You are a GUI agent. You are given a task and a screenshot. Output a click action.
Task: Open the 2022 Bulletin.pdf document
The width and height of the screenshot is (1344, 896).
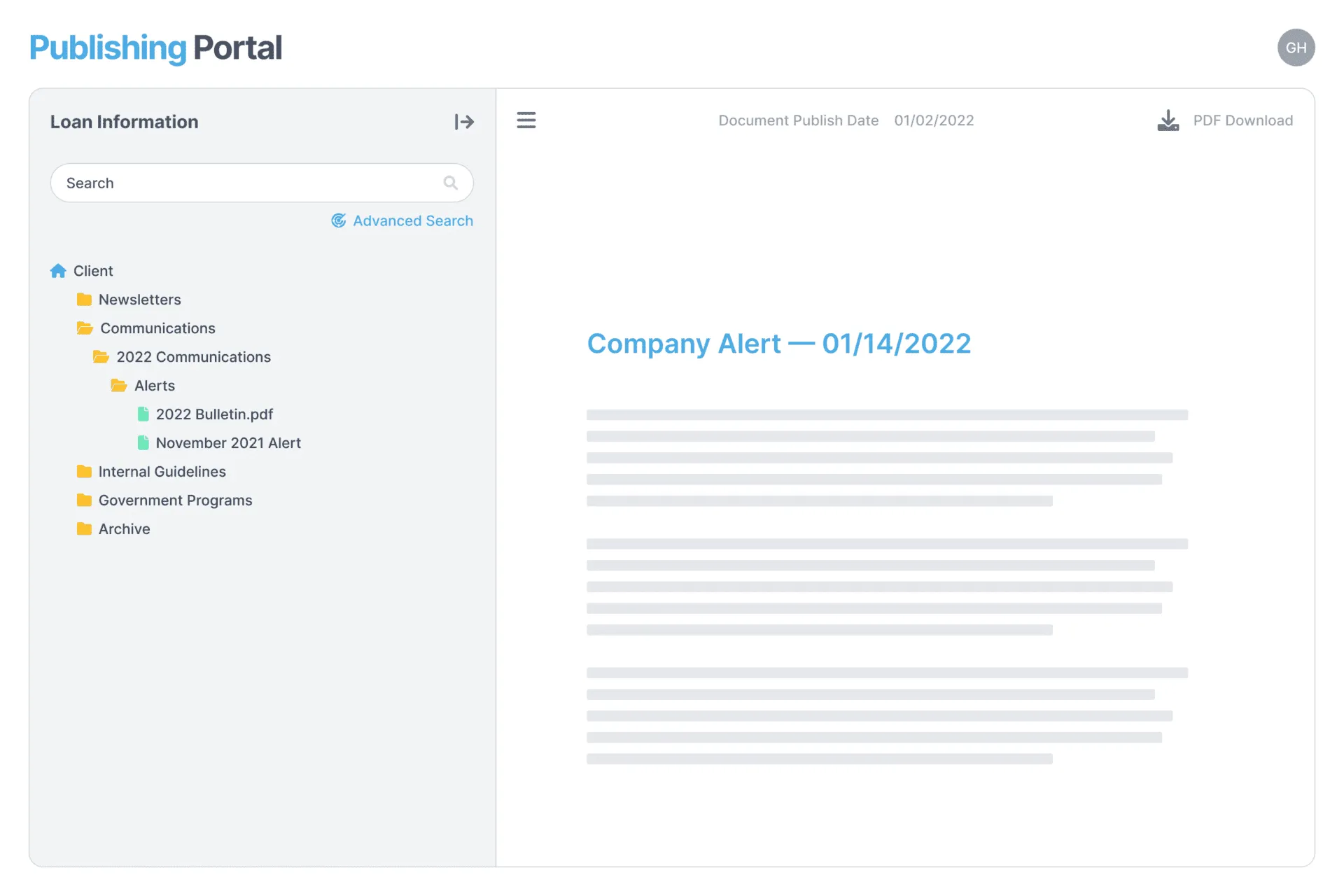(x=214, y=414)
